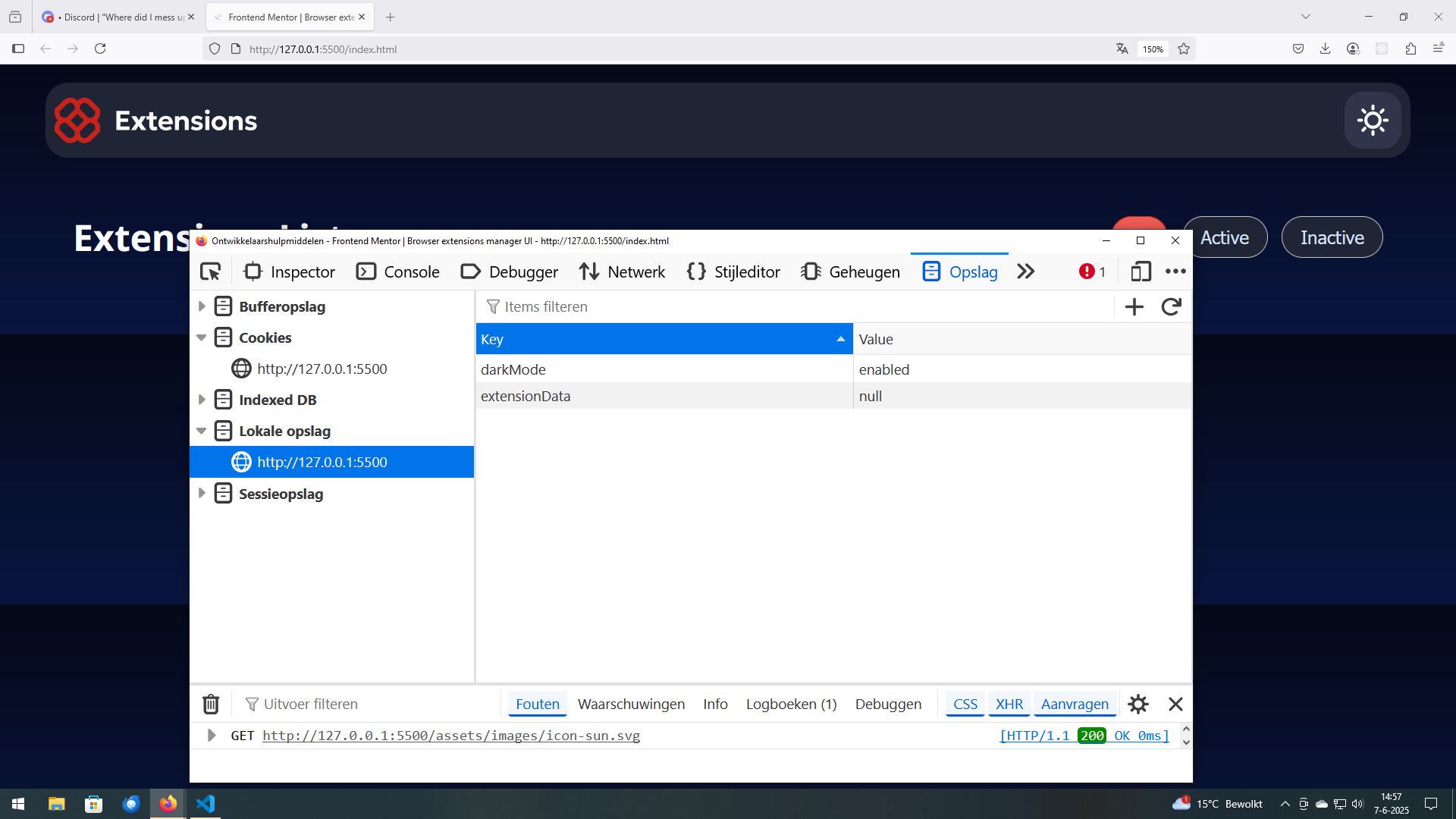This screenshot has height=819, width=1456.
Task: Click the Inactive filter button
Action: click(1332, 237)
